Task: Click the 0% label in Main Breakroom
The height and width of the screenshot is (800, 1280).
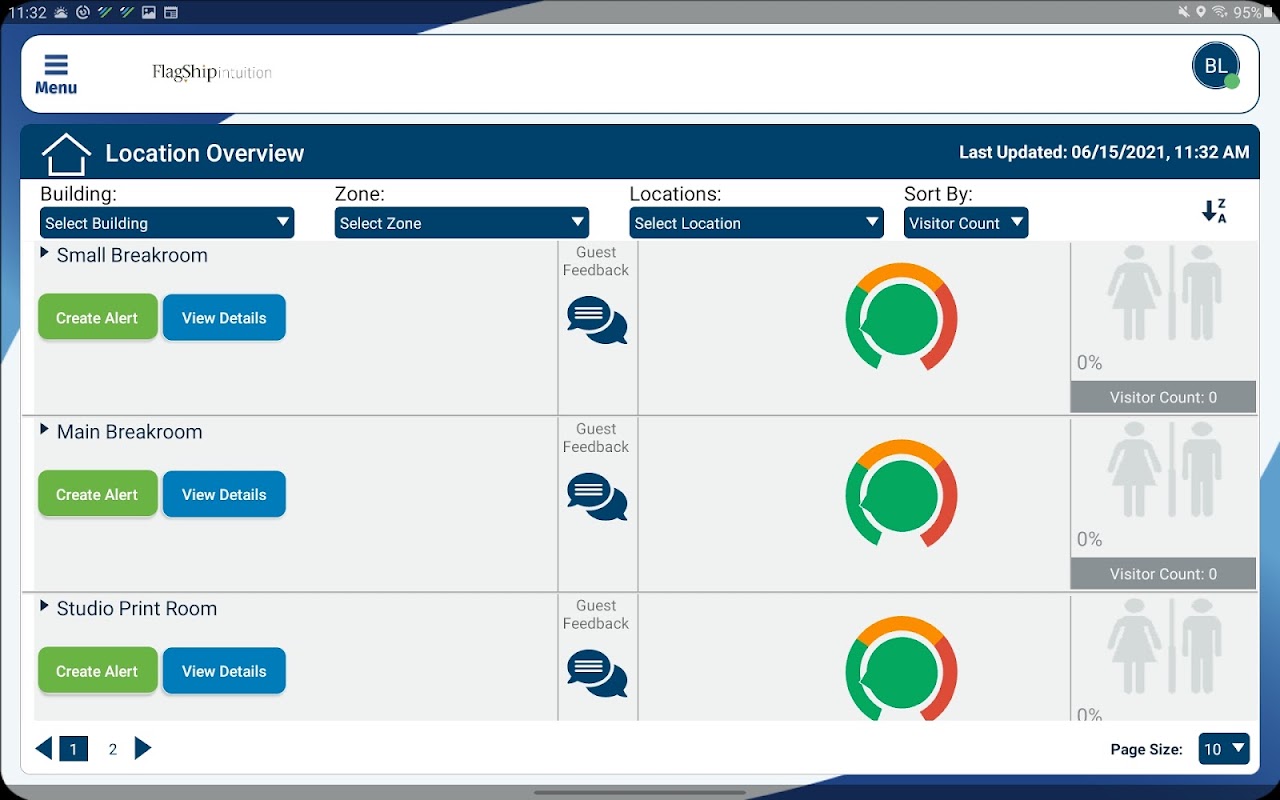Action: (x=1089, y=540)
